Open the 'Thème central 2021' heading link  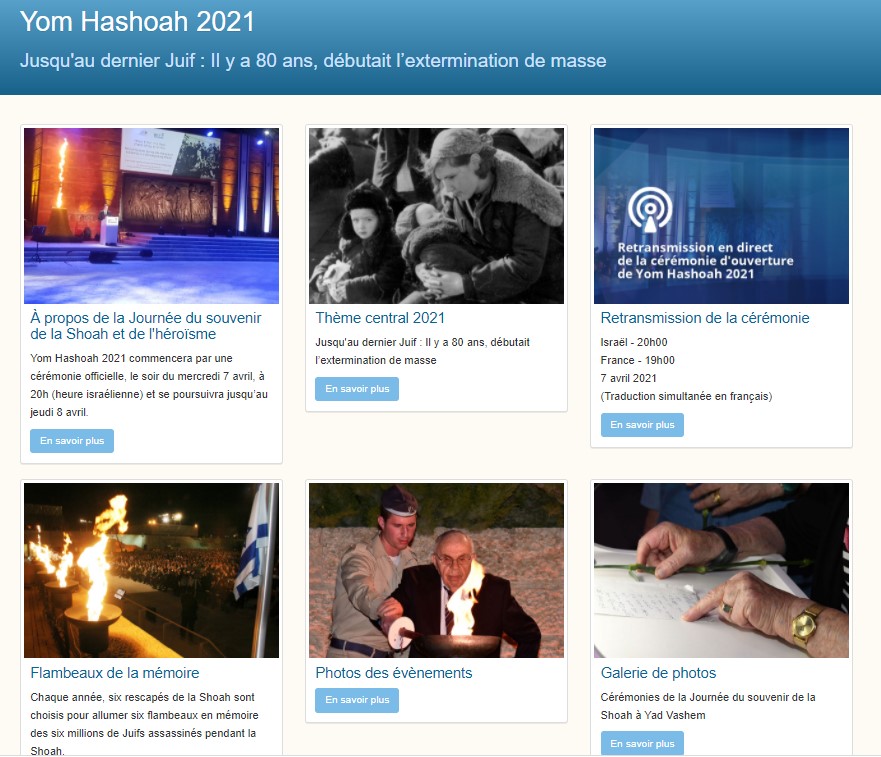[x=380, y=318]
